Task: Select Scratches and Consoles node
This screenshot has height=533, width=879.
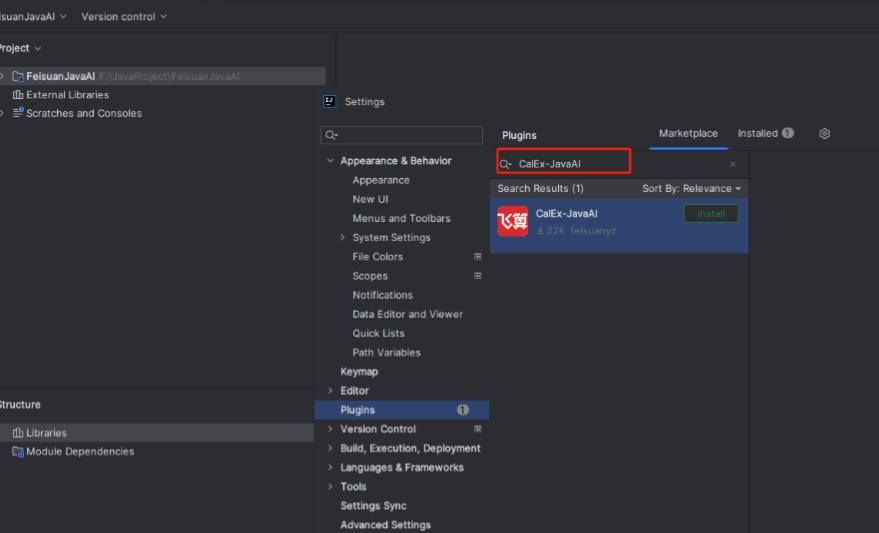Action: point(84,113)
